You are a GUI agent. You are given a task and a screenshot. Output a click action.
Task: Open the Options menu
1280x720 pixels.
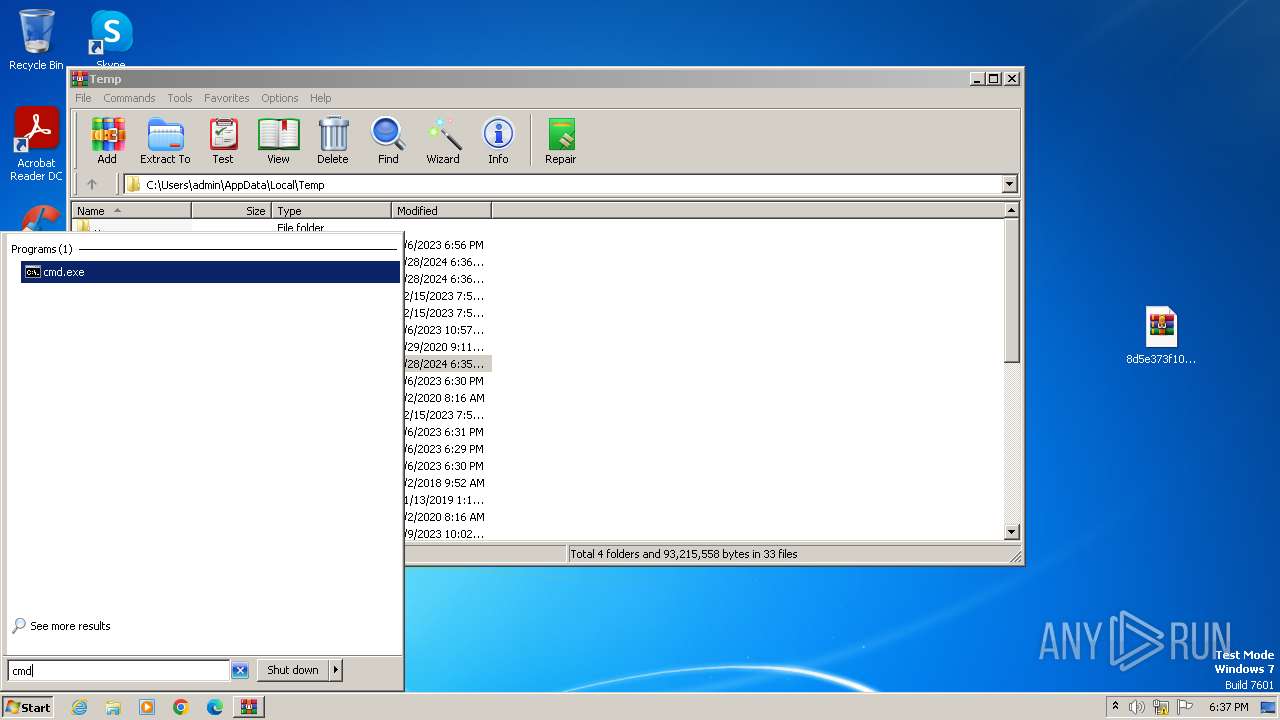(x=280, y=98)
